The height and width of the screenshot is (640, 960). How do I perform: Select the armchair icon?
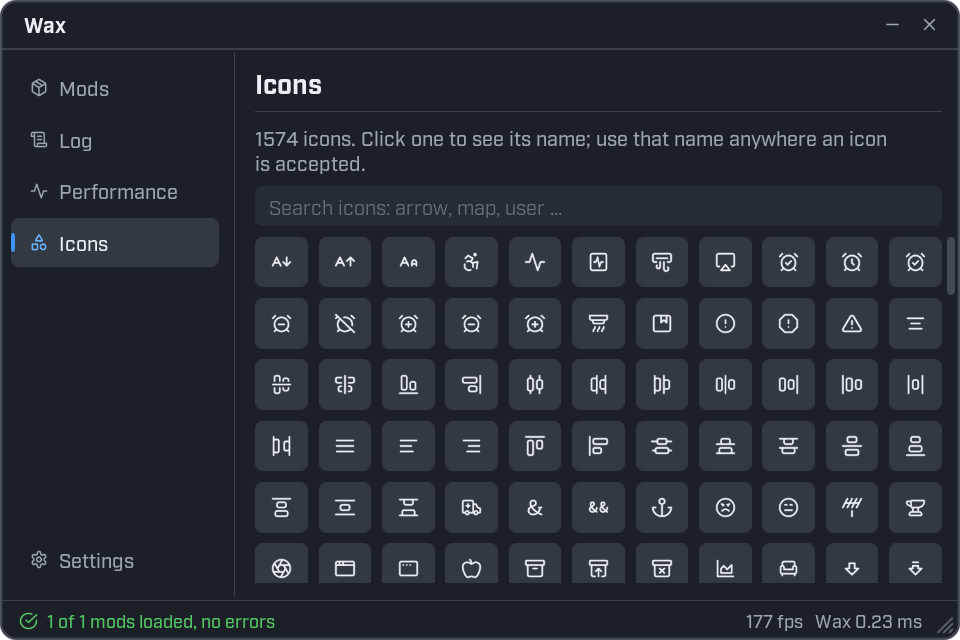[x=789, y=563]
